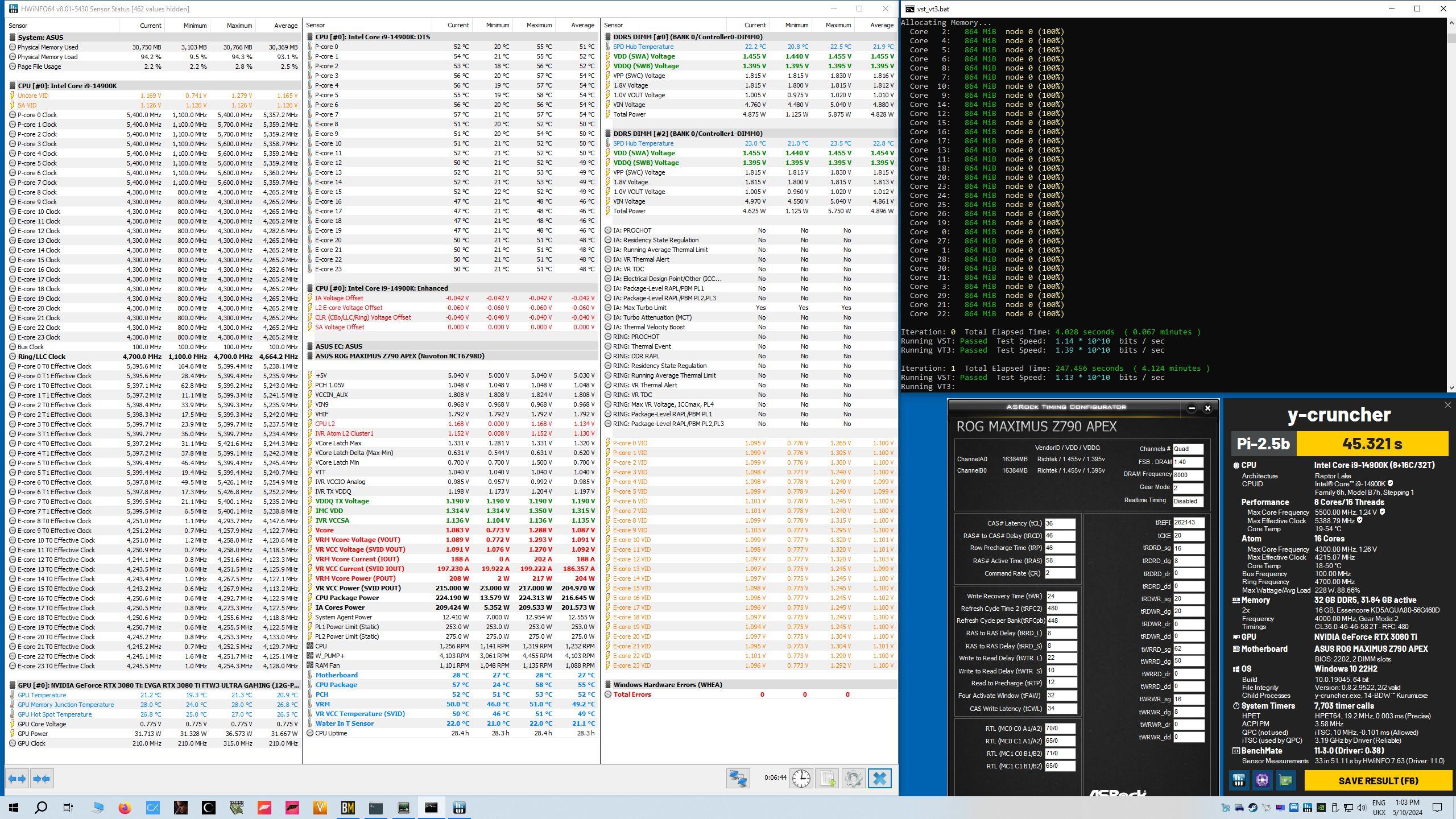Select the Windows Hardware Errors (WHEA) header
Viewport: 1456px width, 819px height.
pos(667,685)
